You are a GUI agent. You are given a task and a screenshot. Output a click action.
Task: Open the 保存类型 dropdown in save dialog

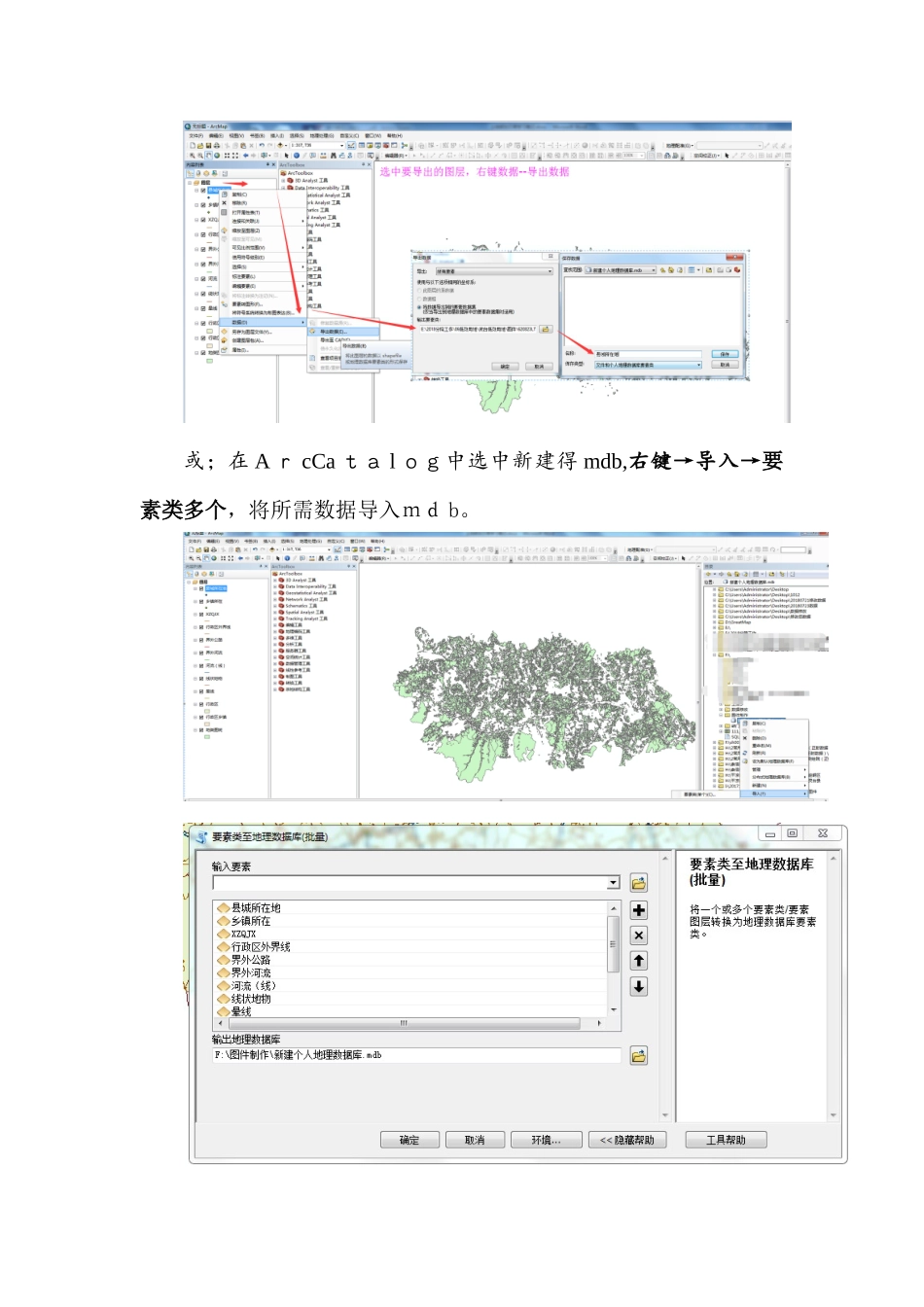tap(648, 366)
